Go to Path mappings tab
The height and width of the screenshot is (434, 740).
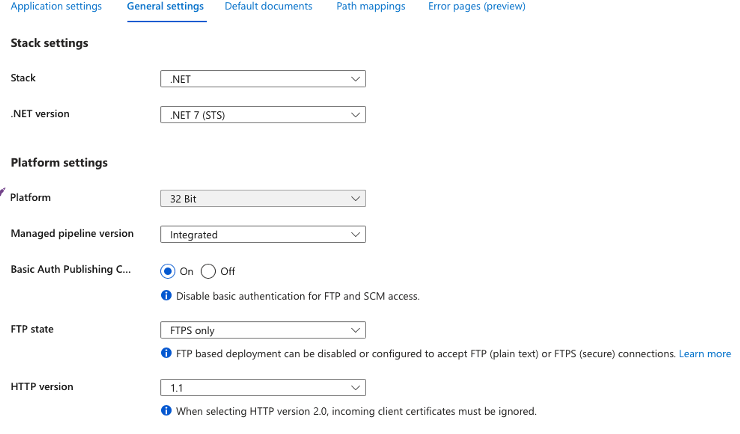(x=371, y=7)
